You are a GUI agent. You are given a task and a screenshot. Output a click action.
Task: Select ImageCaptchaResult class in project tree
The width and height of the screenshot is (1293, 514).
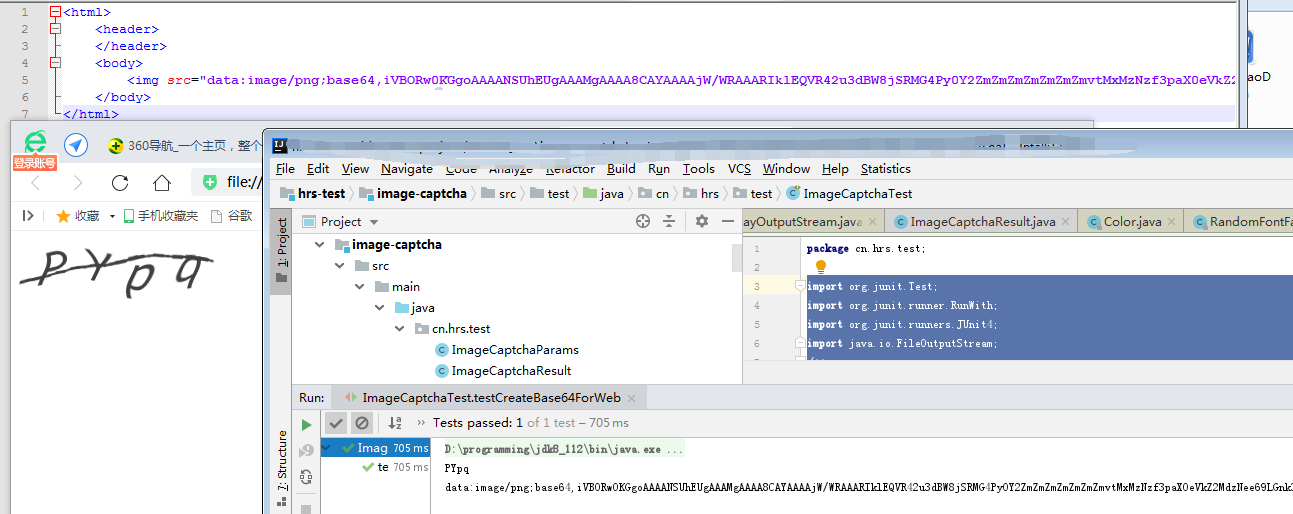click(x=503, y=371)
